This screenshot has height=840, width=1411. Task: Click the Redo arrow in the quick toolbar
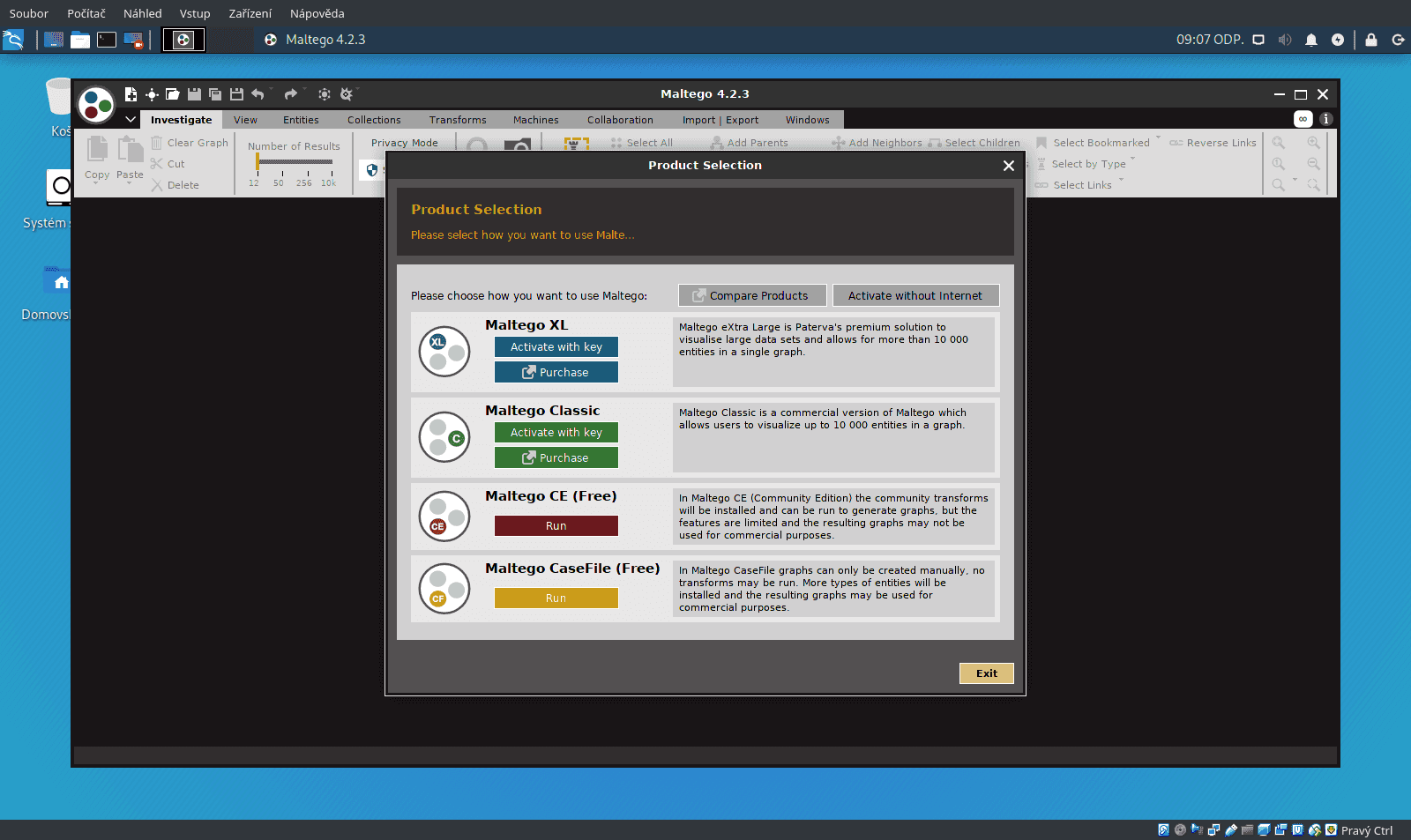tap(290, 94)
